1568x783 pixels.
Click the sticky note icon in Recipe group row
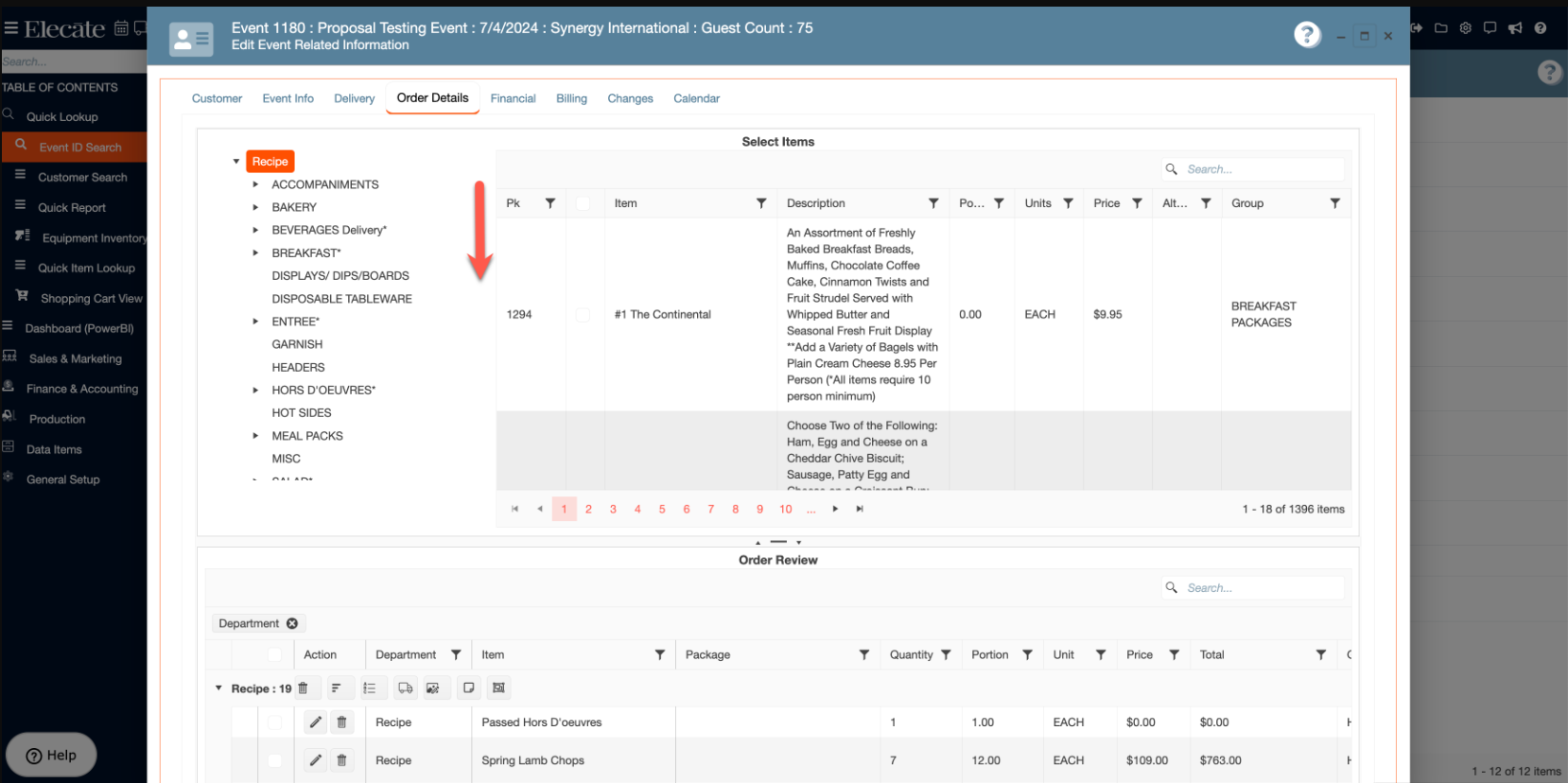(468, 688)
